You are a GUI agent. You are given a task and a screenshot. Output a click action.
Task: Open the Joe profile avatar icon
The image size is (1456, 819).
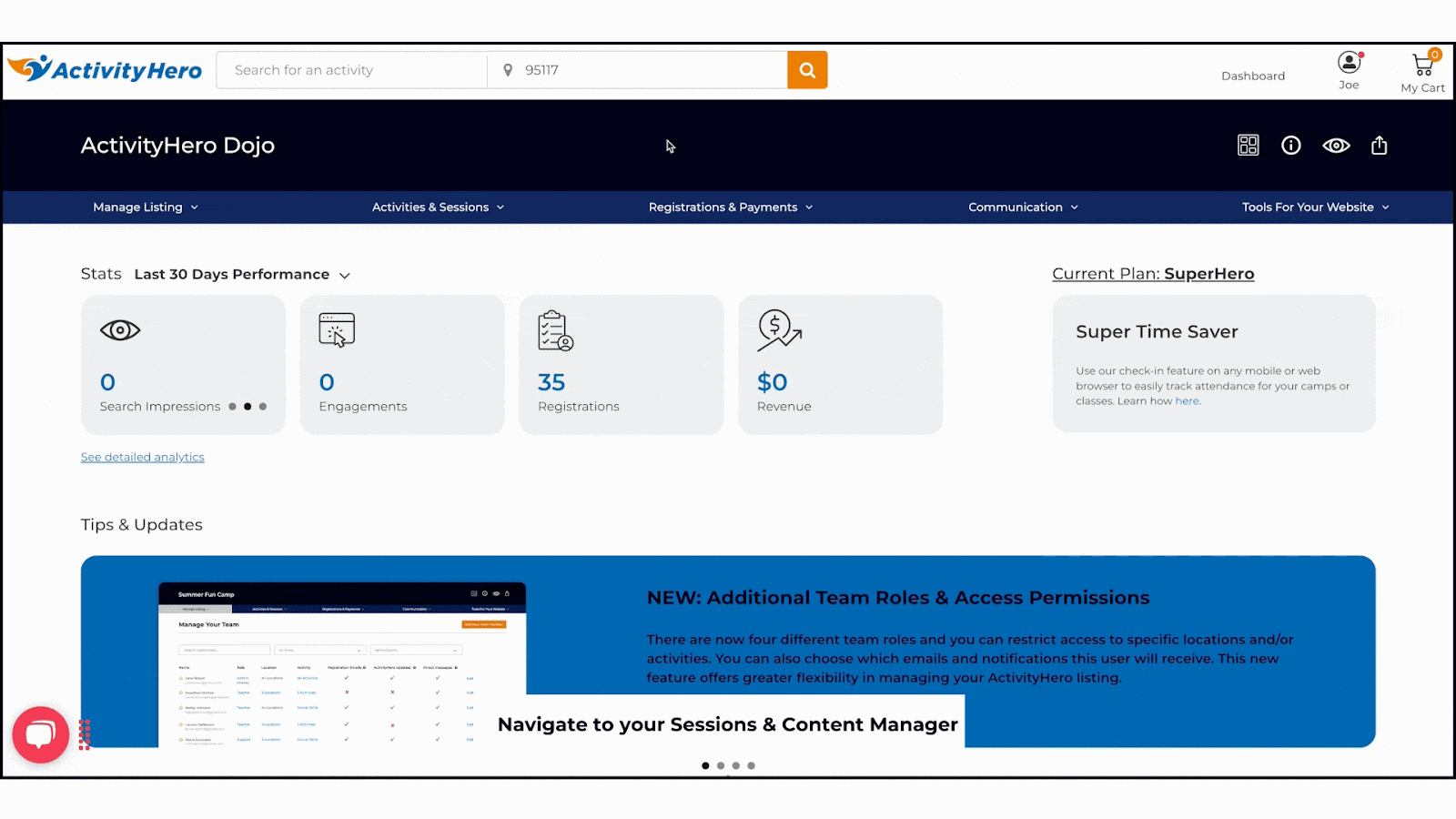[1349, 62]
